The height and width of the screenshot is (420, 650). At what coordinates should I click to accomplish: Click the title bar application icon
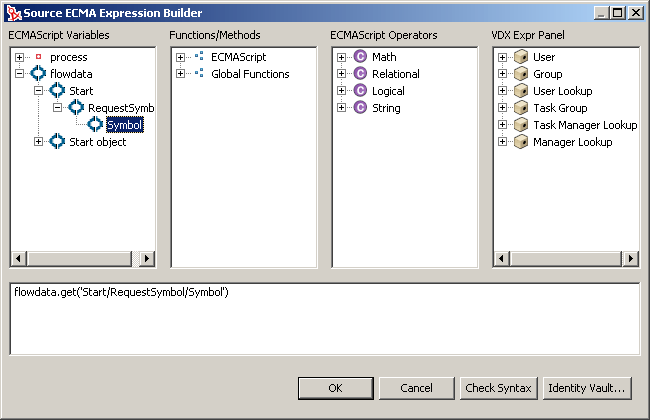(14, 13)
